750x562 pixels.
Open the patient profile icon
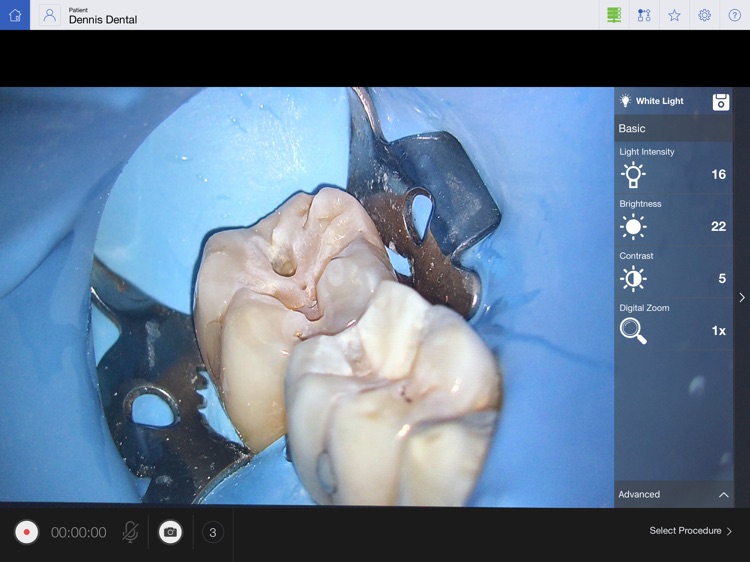49,15
